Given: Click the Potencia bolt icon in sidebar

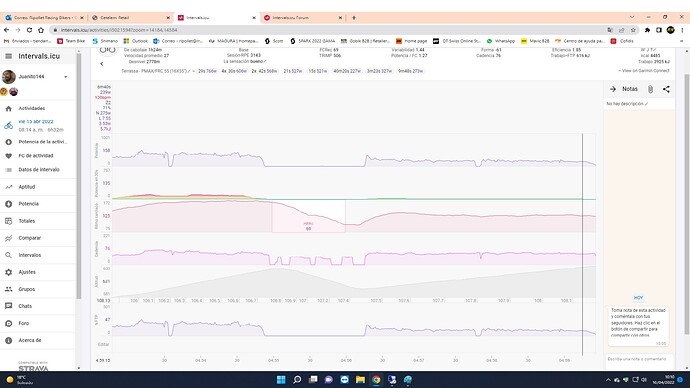Looking at the screenshot, I should [x=8, y=204].
